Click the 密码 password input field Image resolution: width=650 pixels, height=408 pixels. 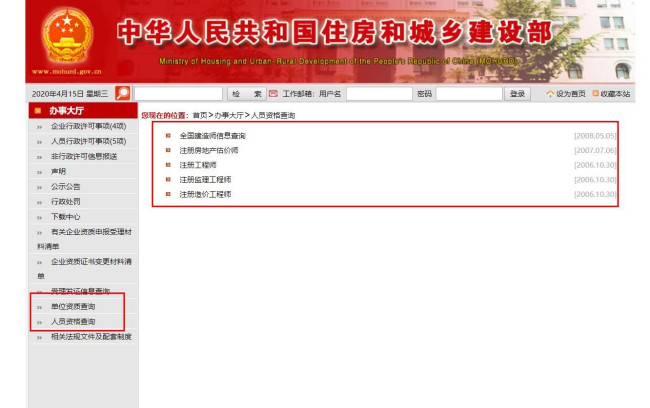[x=468, y=94]
